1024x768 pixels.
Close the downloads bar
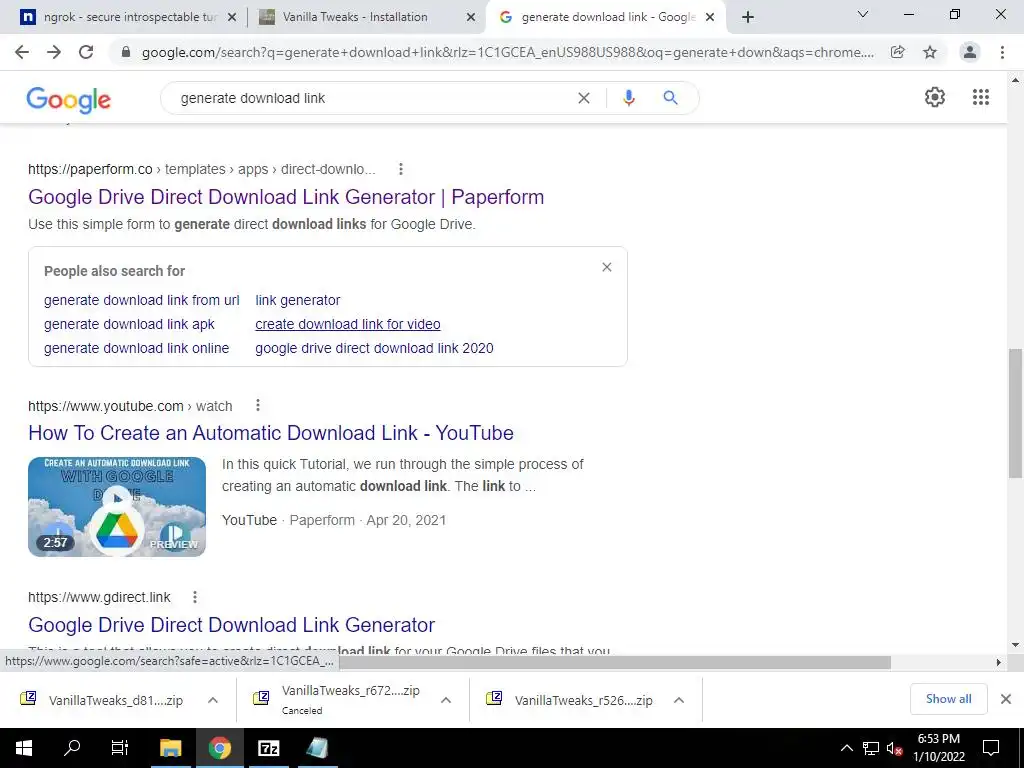click(x=1006, y=699)
